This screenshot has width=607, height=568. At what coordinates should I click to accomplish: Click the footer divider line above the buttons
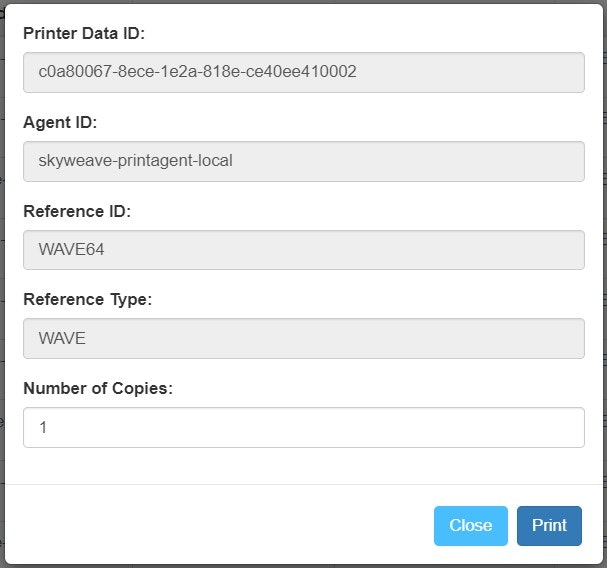coord(304,484)
